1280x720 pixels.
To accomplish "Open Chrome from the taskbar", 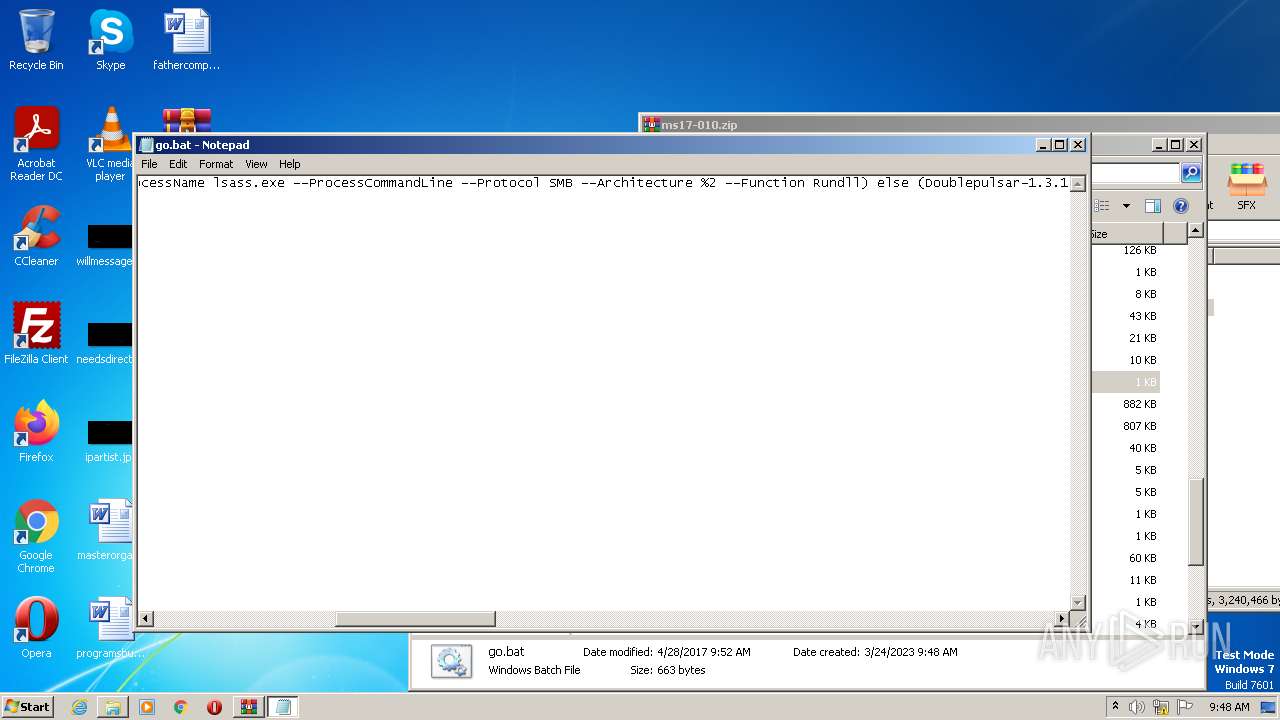I will (181, 707).
